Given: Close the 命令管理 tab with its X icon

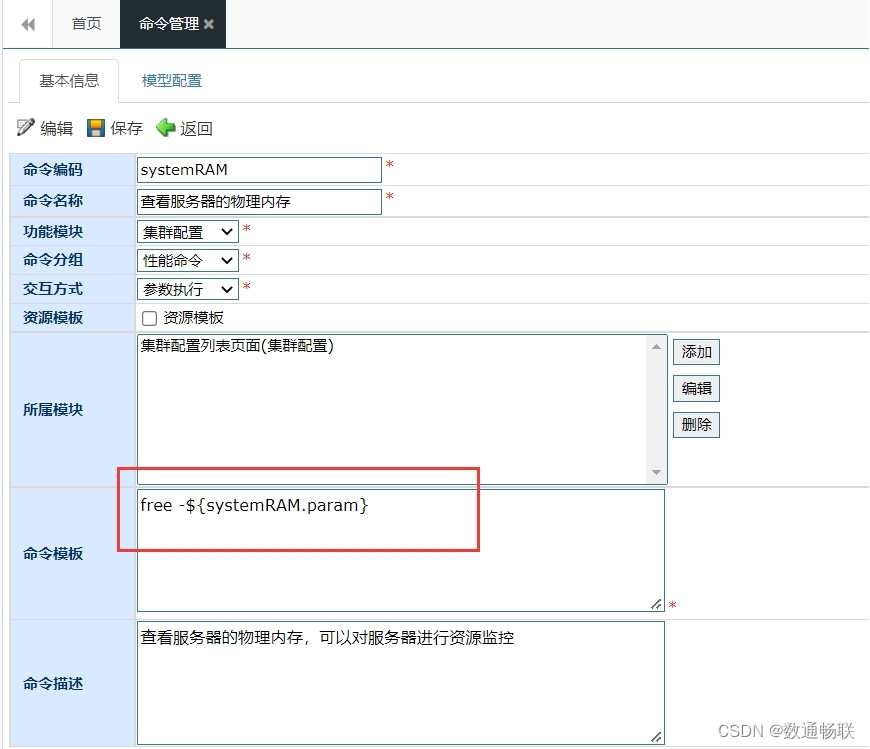Looking at the screenshot, I should tap(209, 24).
